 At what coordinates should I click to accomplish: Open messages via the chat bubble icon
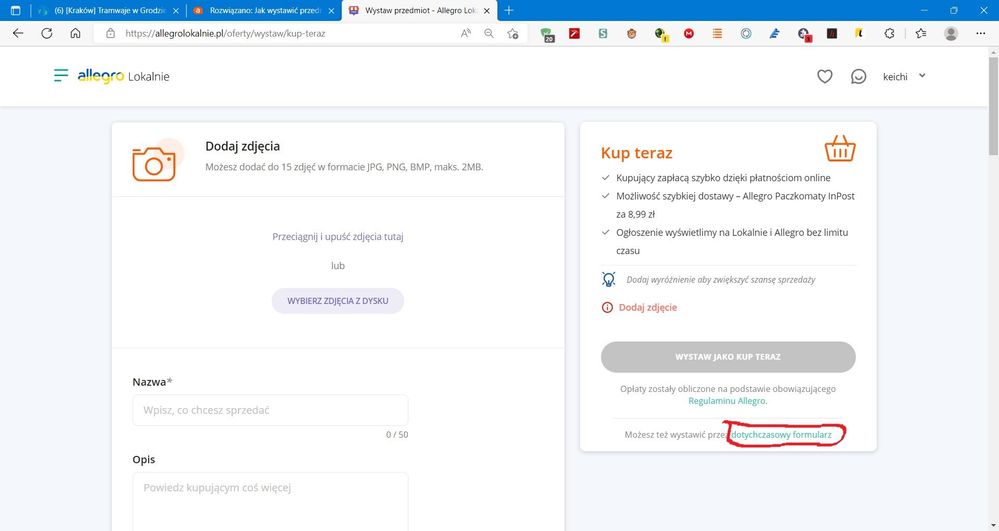pyautogui.click(x=858, y=76)
